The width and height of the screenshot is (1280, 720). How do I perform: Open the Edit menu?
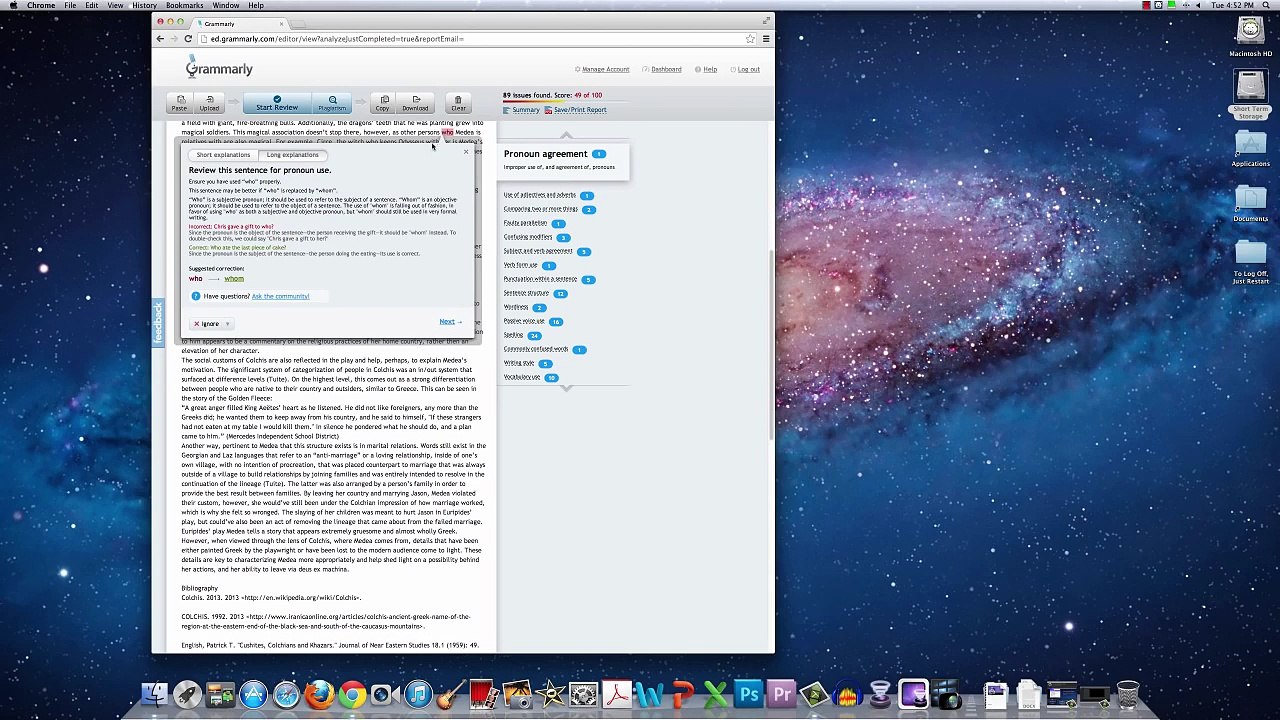92,6
